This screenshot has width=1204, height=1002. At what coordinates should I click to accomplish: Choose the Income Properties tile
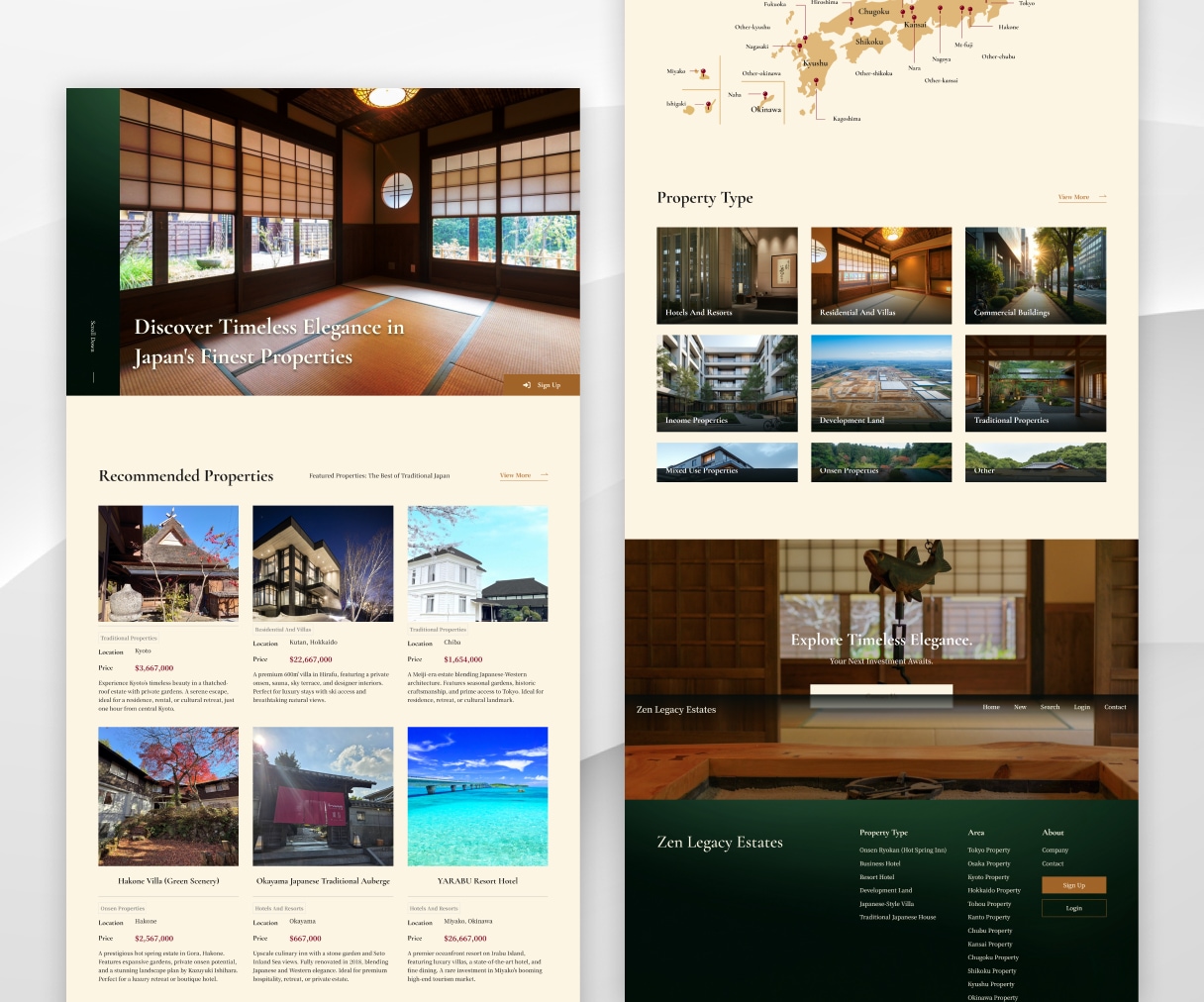tap(727, 383)
